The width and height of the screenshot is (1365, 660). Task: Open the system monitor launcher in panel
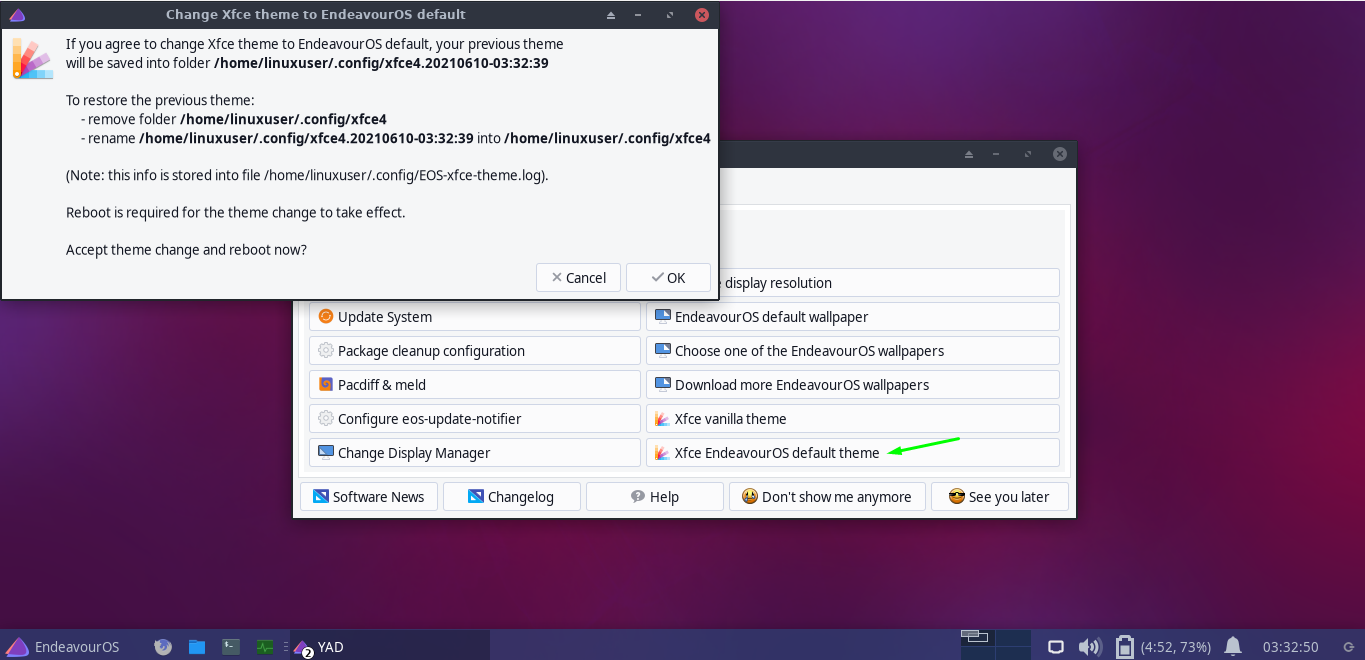[264, 647]
